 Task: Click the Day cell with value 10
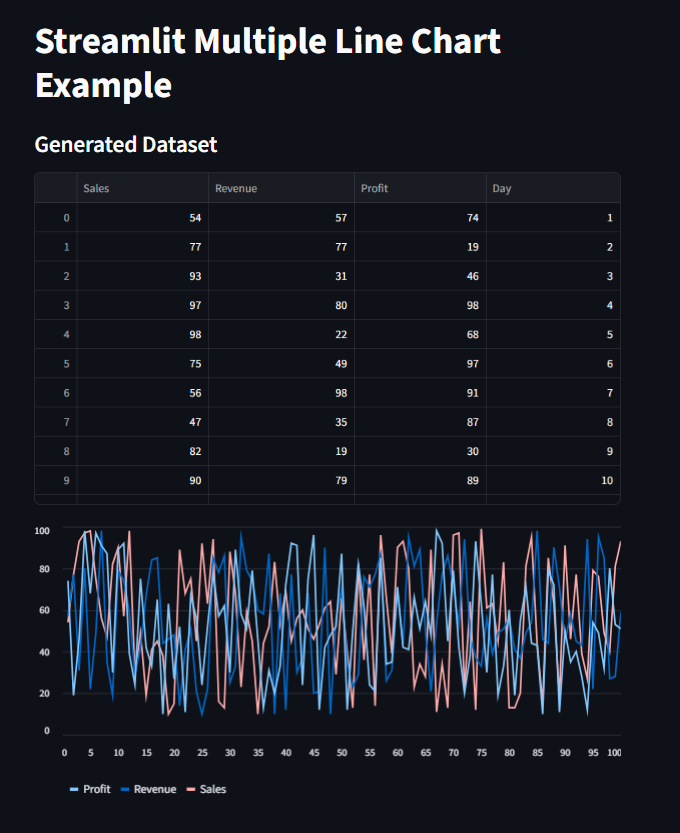pos(553,480)
